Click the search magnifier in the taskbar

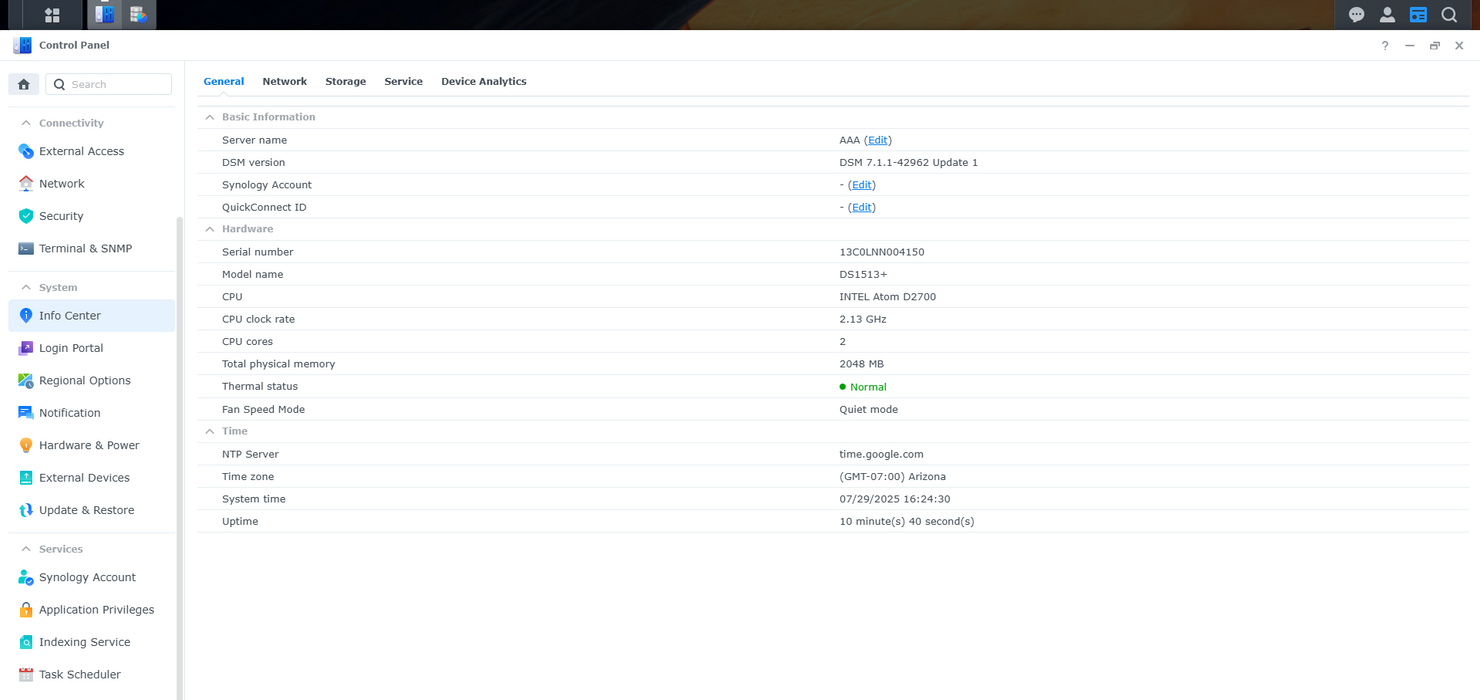tap(1449, 14)
